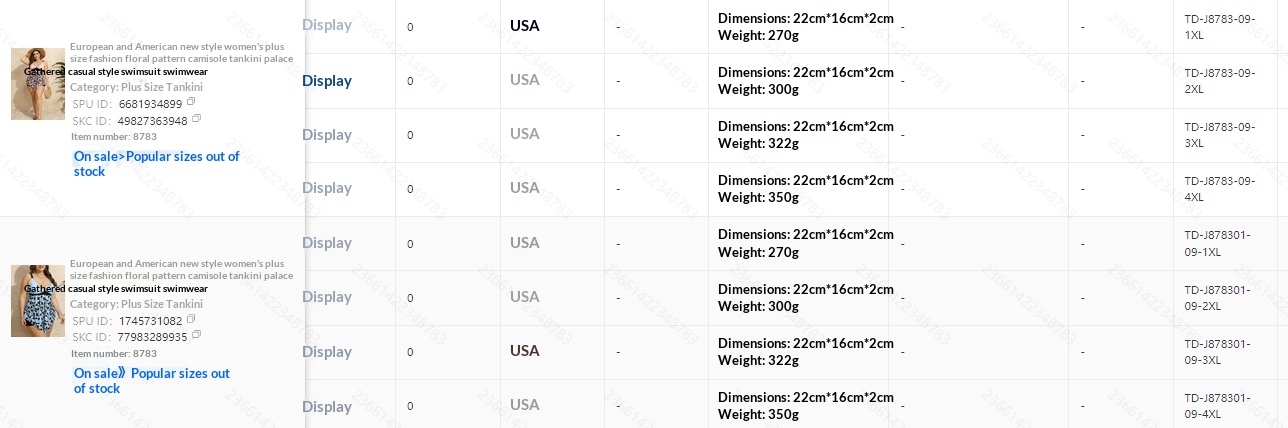Select SKU code TD-J8783-09-2XL
The height and width of the screenshot is (428, 1288).
pos(1218,80)
